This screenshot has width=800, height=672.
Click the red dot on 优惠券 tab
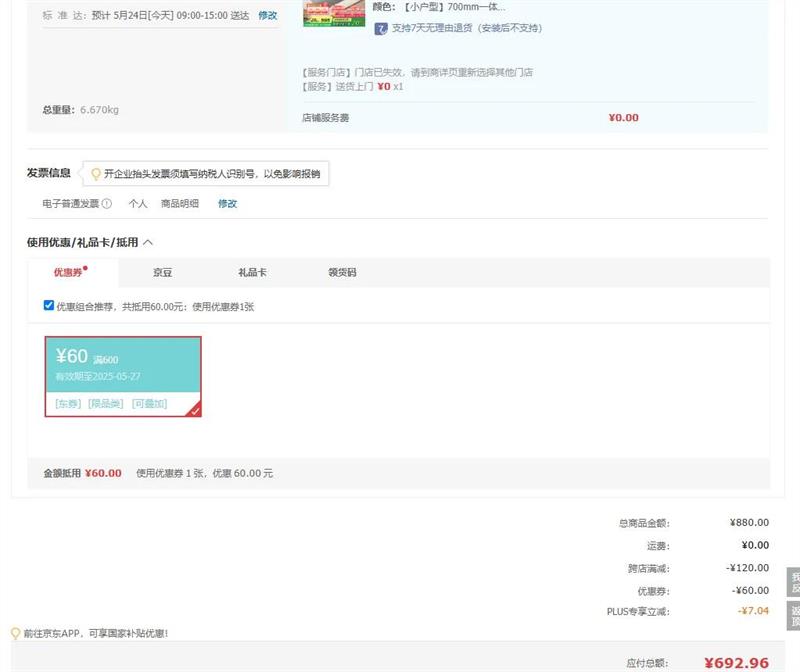(86, 267)
